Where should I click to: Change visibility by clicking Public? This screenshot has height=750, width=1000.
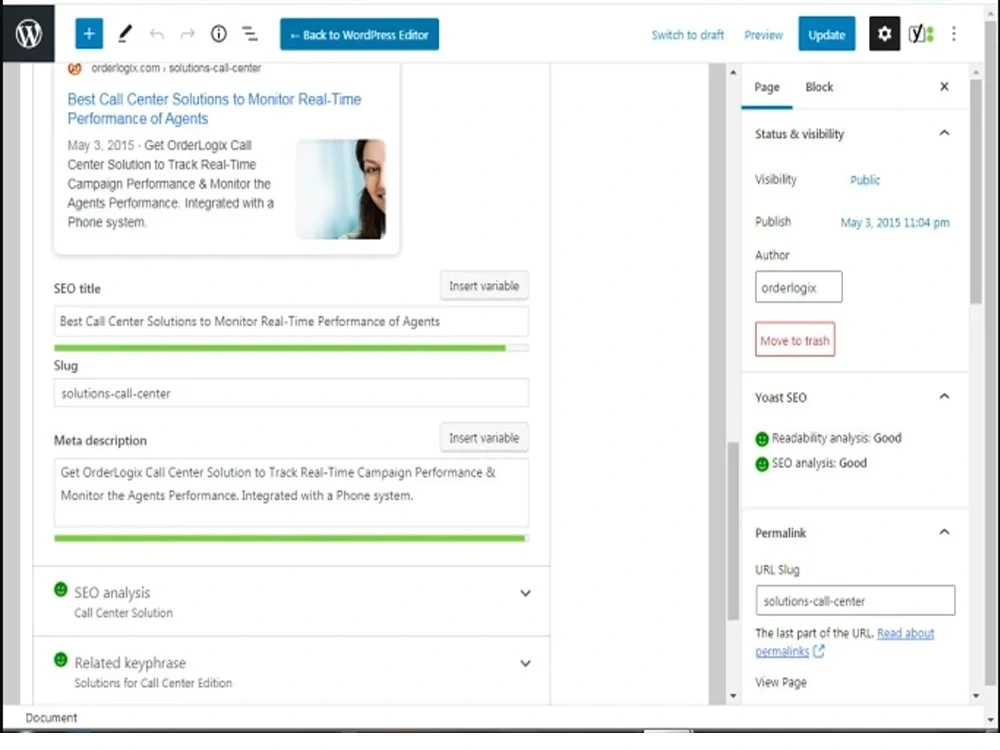(865, 180)
